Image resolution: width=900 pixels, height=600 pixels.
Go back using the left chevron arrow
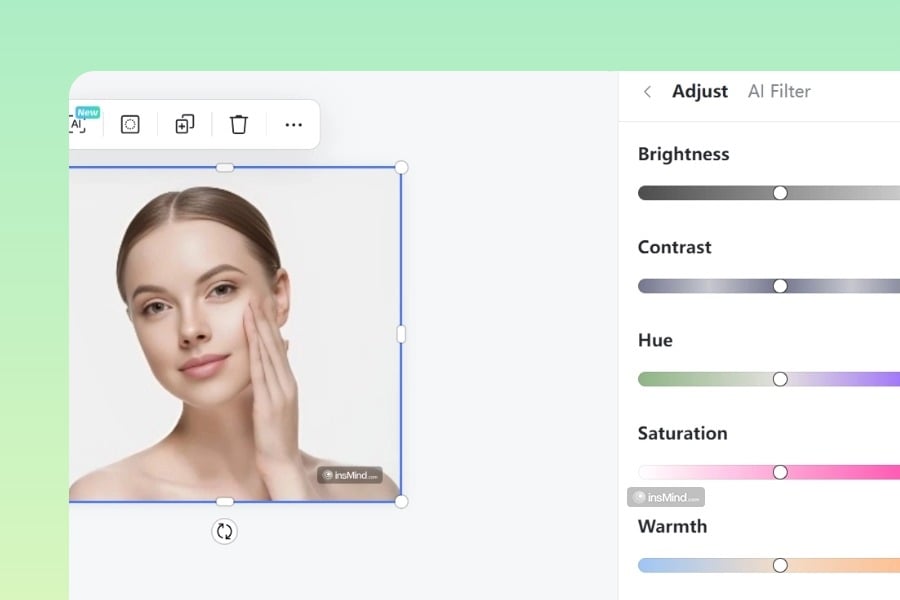[647, 91]
